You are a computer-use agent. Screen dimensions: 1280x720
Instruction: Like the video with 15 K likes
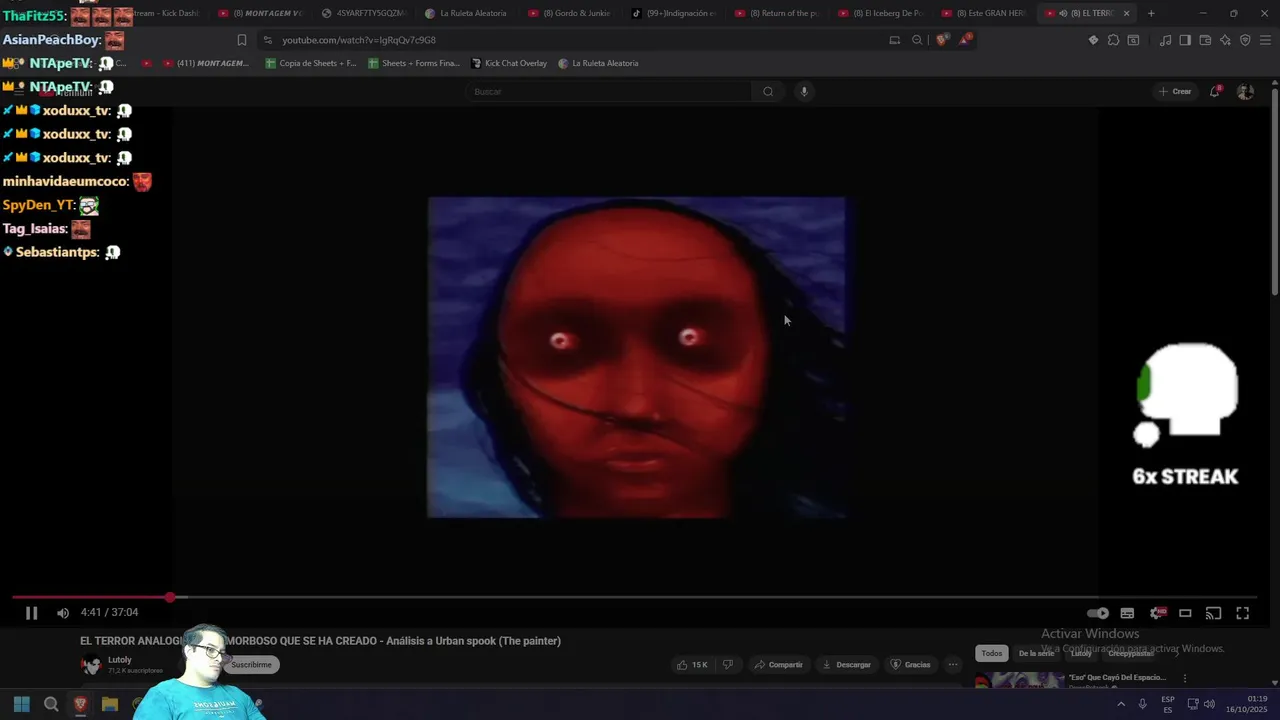[692, 665]
